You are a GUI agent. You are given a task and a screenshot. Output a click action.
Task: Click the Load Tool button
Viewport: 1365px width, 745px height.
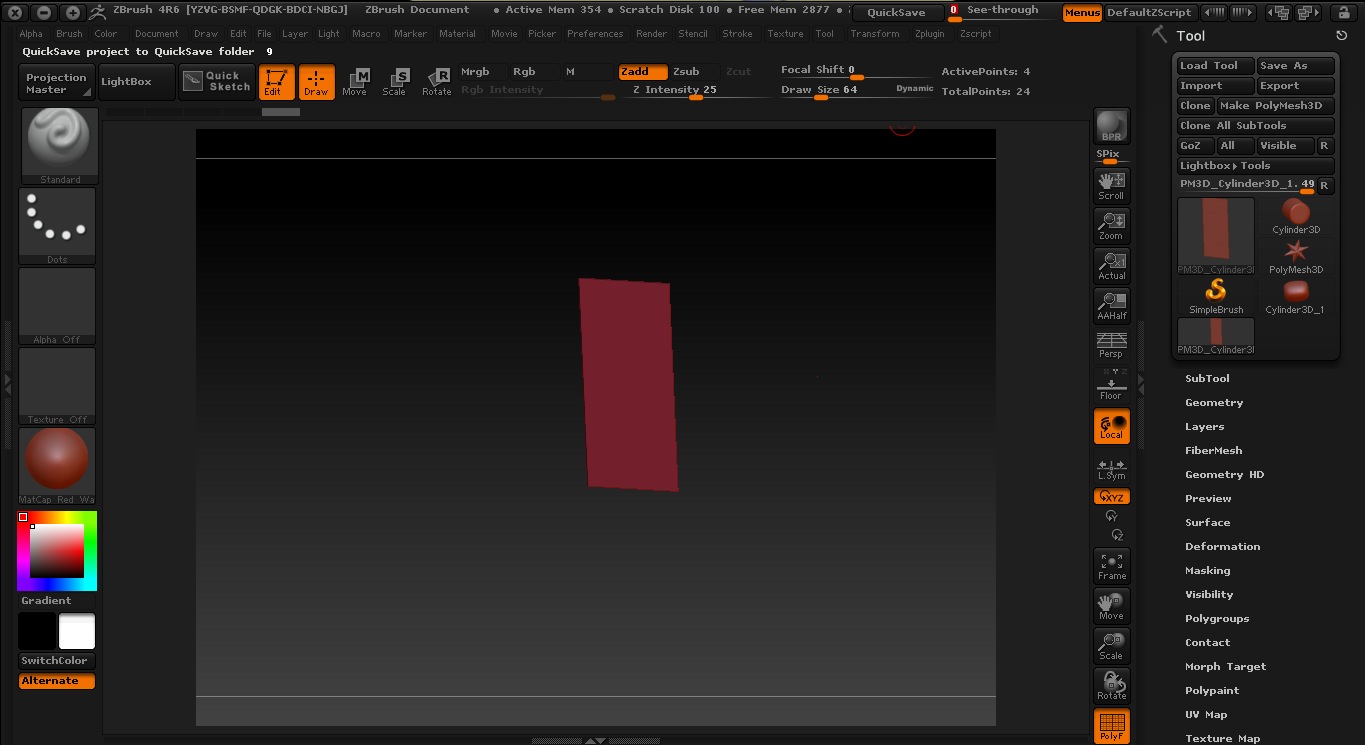click(x=1215, y=66)
